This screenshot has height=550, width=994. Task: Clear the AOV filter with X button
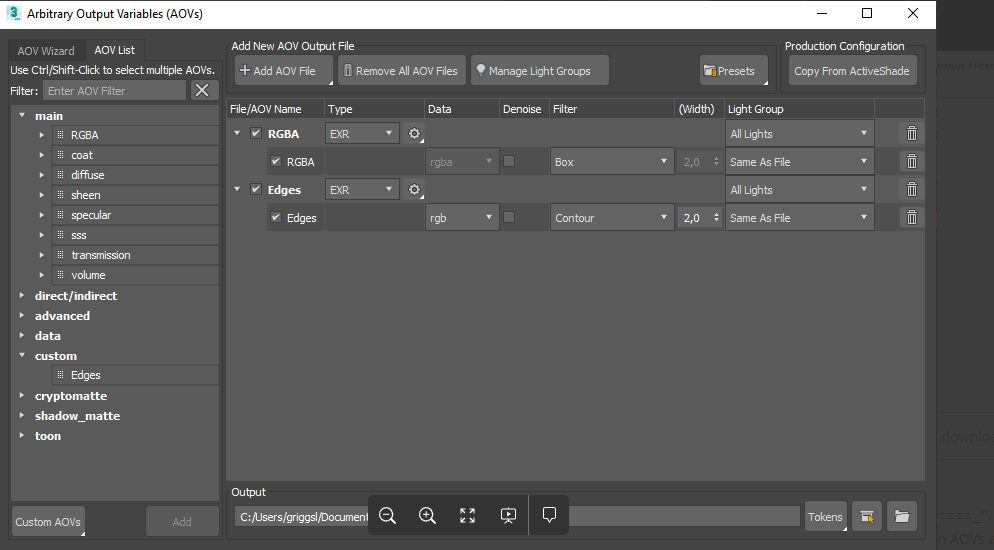click(202, 91)
